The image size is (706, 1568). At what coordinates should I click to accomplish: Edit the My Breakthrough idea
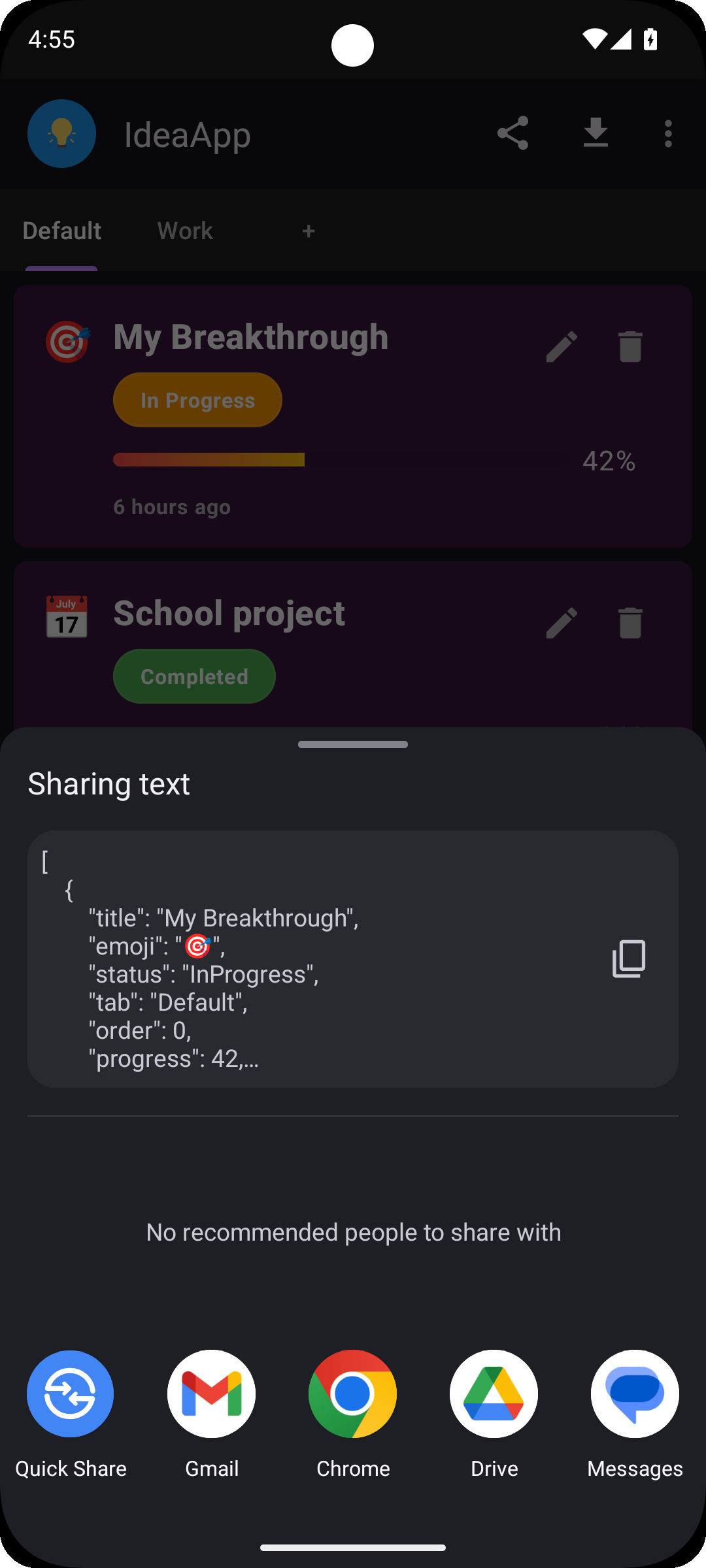coord(562,346)
